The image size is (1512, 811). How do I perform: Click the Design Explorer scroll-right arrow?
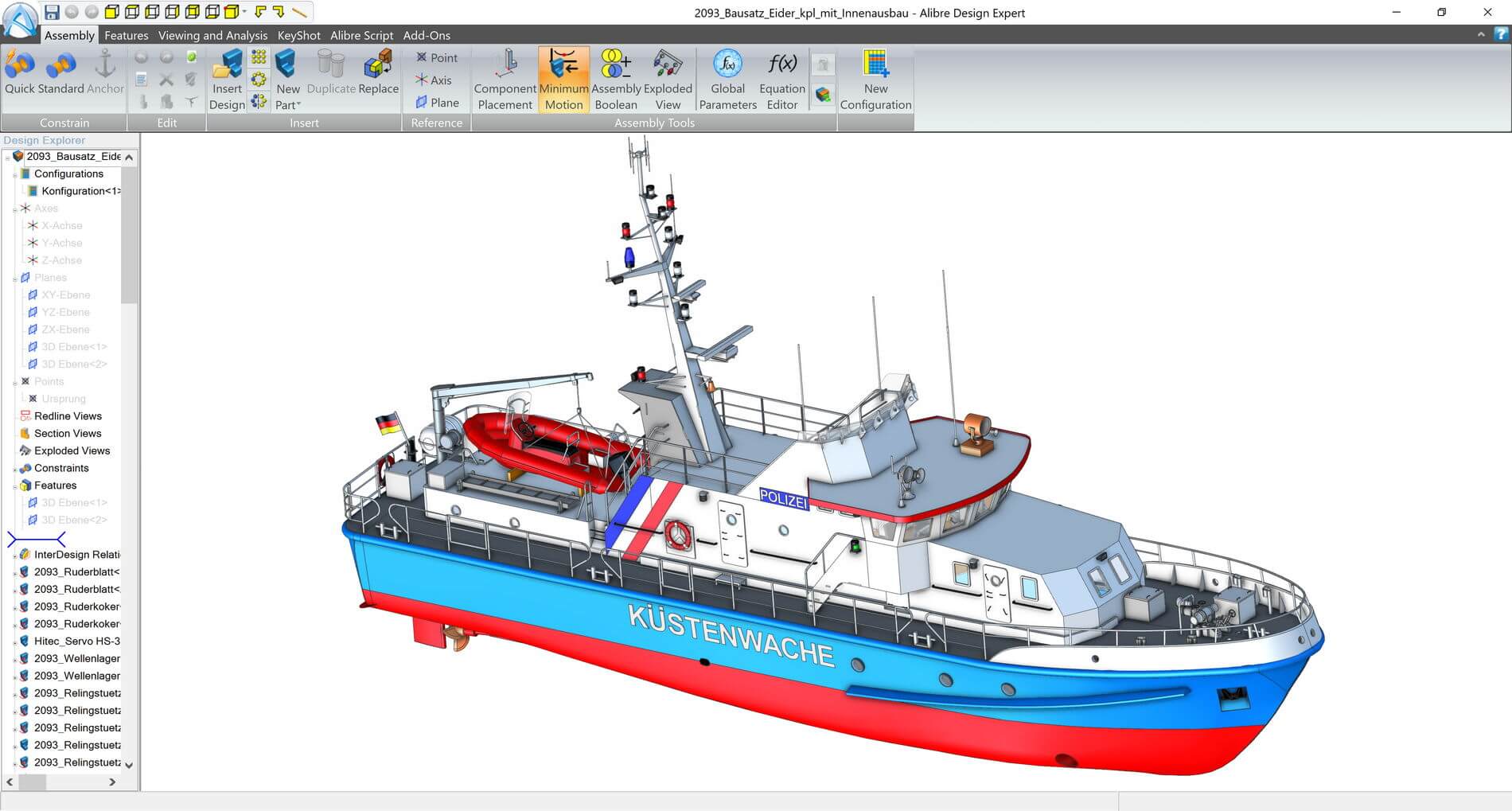point(112,782)
